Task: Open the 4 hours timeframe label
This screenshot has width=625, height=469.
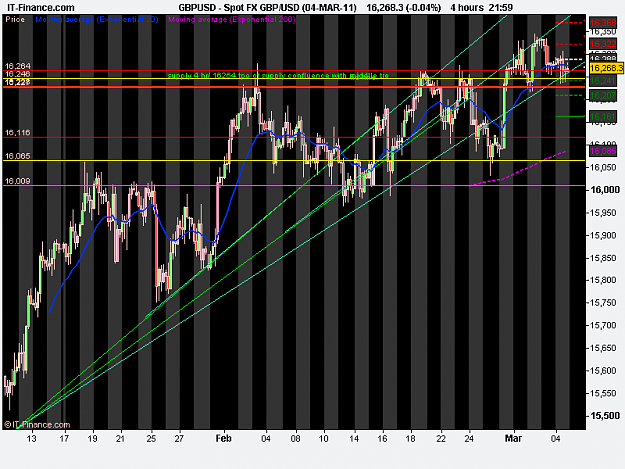Action: coord(467,8)
